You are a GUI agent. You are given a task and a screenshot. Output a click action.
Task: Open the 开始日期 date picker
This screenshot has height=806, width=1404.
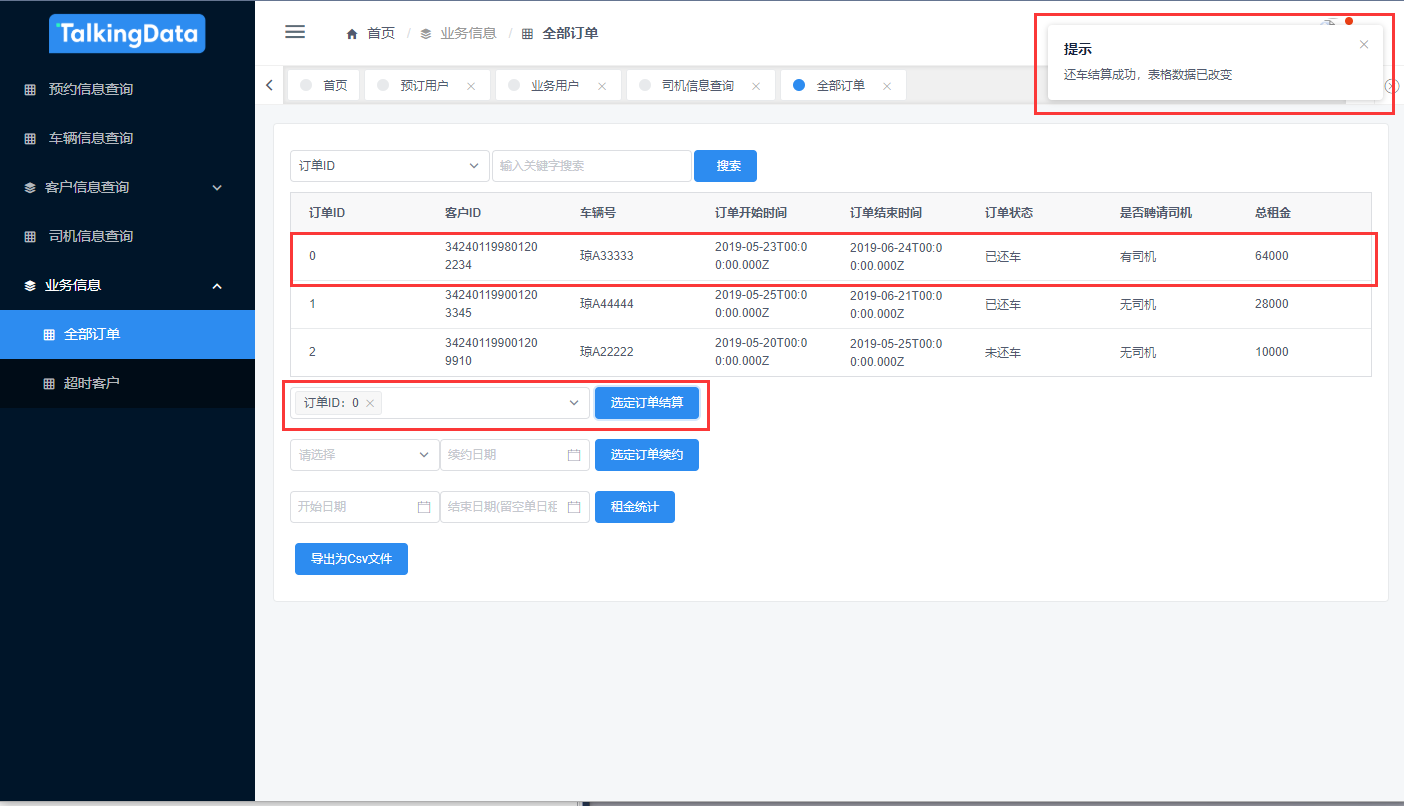(364, 507)
